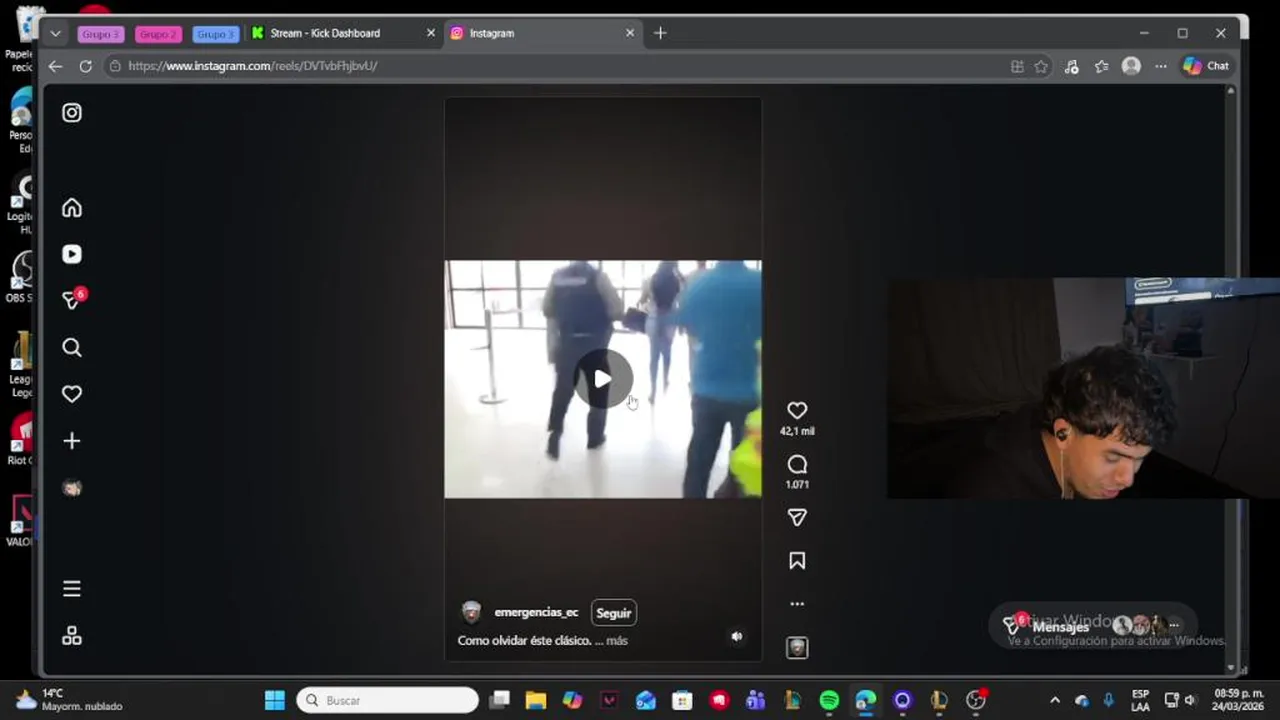Open browser profile account icon
The height and width of the screenshot is (720, 1280).
1131,66
